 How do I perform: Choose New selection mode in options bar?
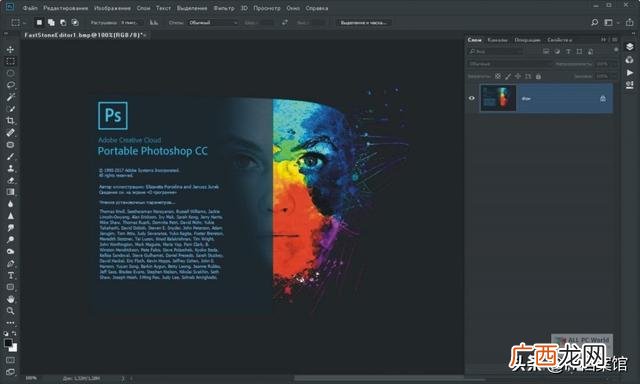tap(39, 22)
